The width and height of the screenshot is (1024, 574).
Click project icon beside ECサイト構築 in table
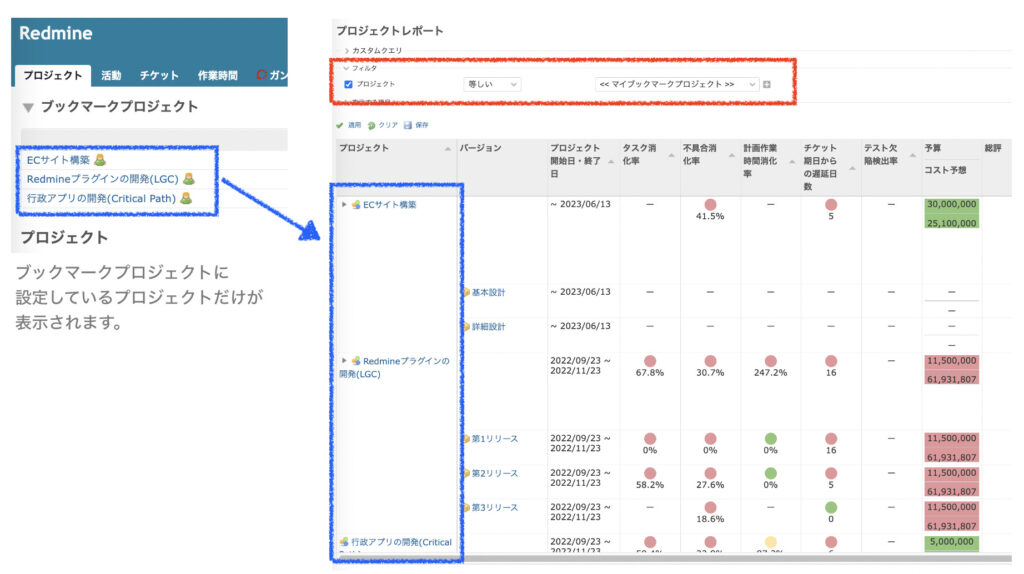click(x=356, y=204)
